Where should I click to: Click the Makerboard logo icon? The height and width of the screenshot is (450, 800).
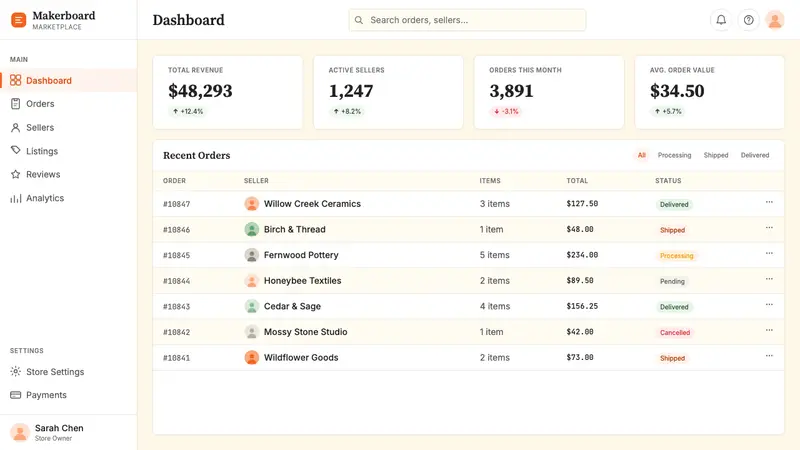coord(18,20)
